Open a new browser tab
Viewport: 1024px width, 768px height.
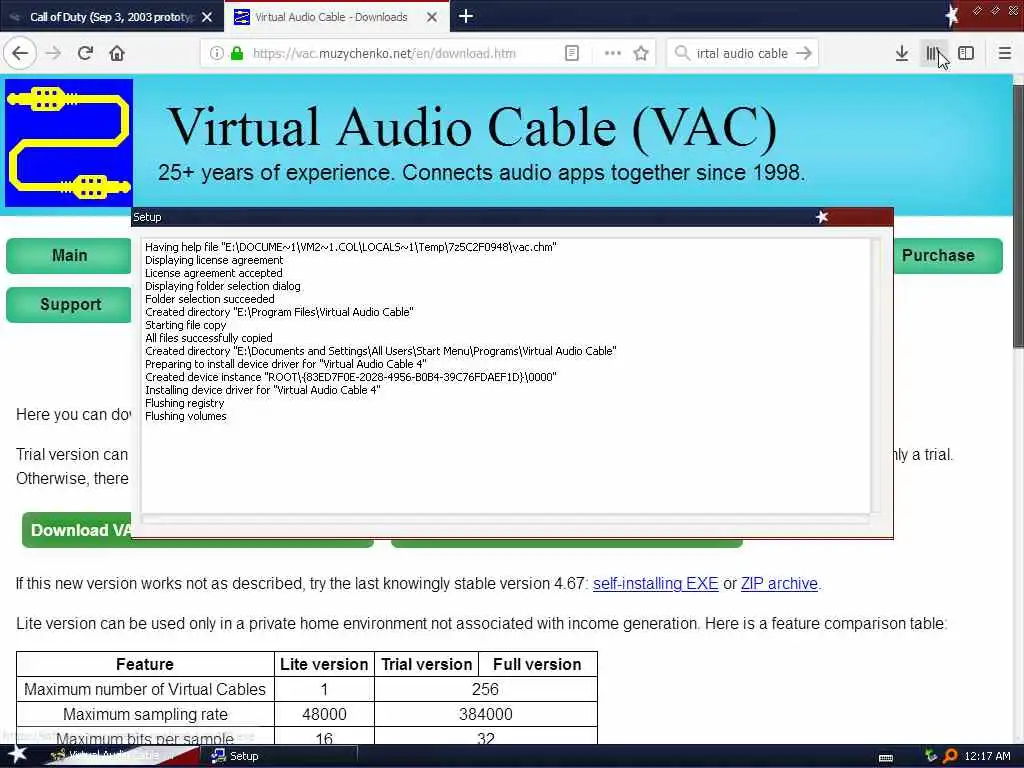[x=466, y=16]
